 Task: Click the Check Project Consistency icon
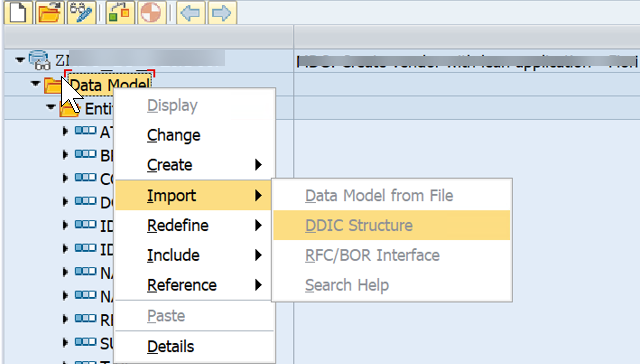(120, 13)
